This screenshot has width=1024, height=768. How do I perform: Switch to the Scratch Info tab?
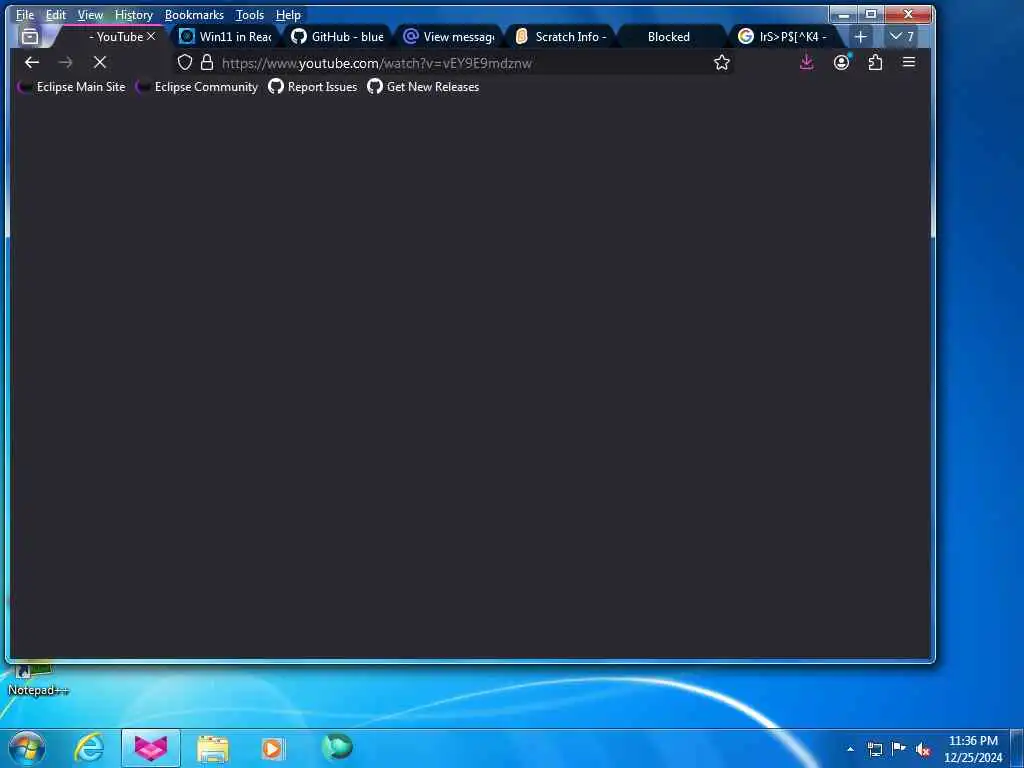(562, 37)
